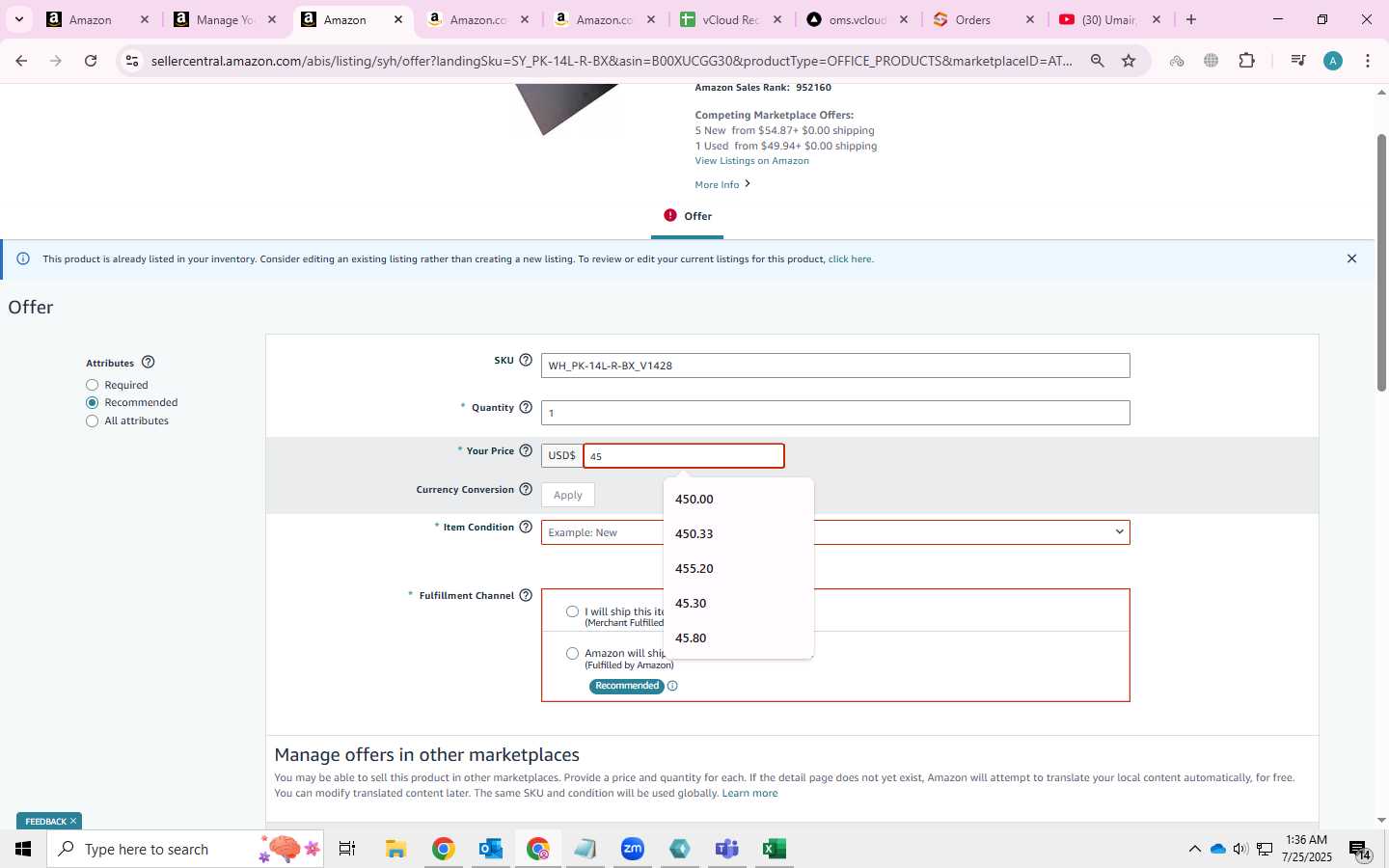Screen dimensions: 1389x868
Task: Open the Quantity help icon
Action: pyautogui.click(x=526, y=407)
